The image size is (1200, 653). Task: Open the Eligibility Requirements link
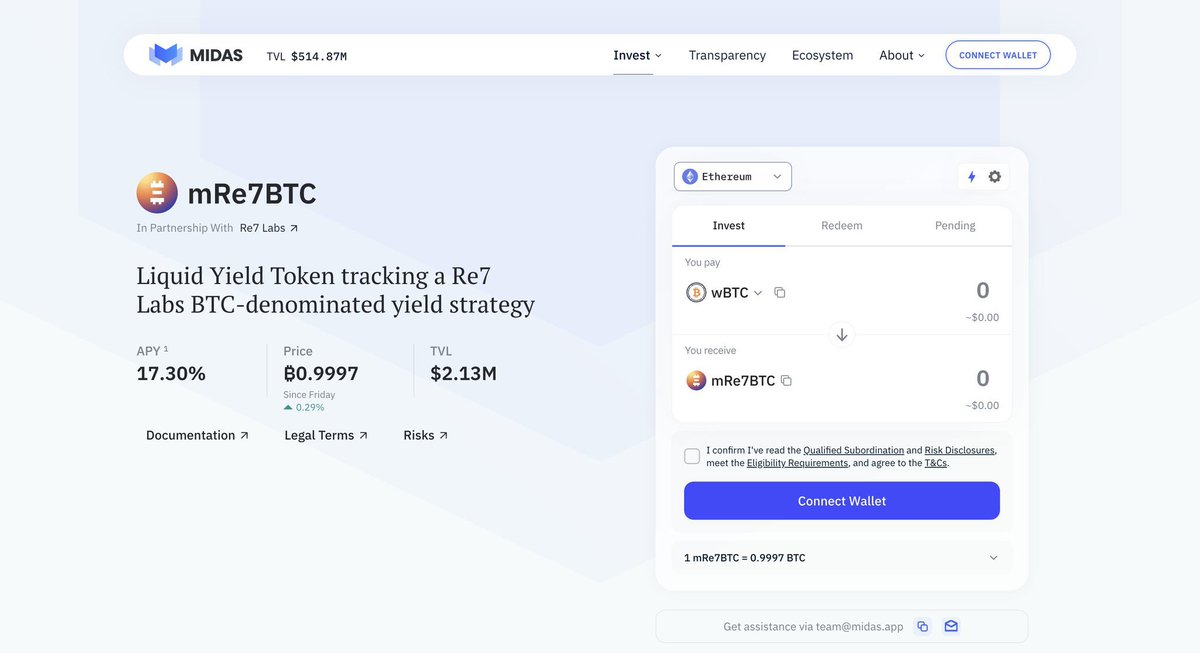[x=797, y=463]
